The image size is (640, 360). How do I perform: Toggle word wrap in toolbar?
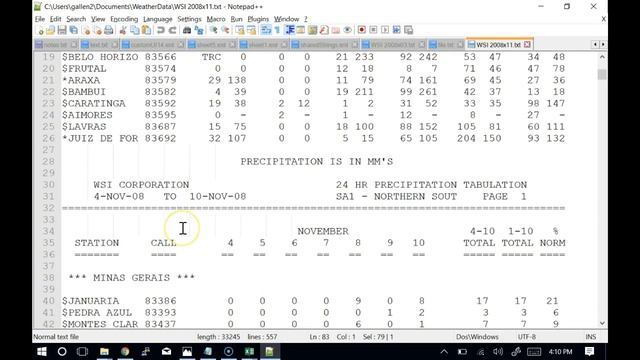tap(266, 30)
